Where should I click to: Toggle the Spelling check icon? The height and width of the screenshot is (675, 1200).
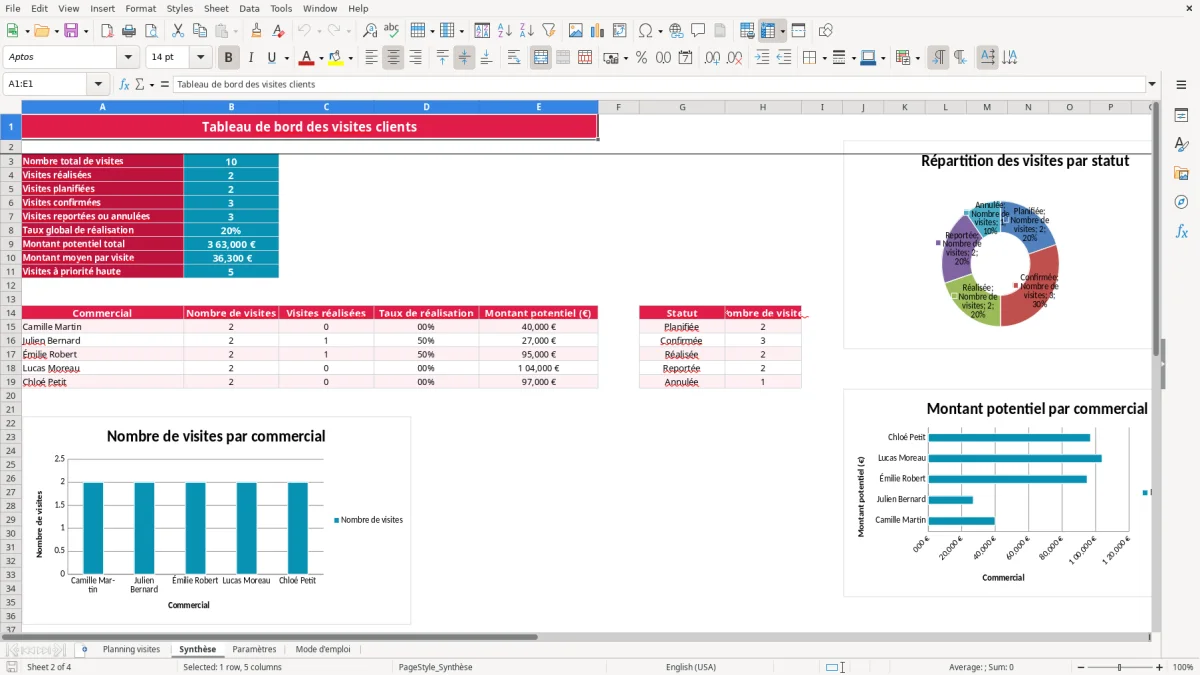coord(392,31)
